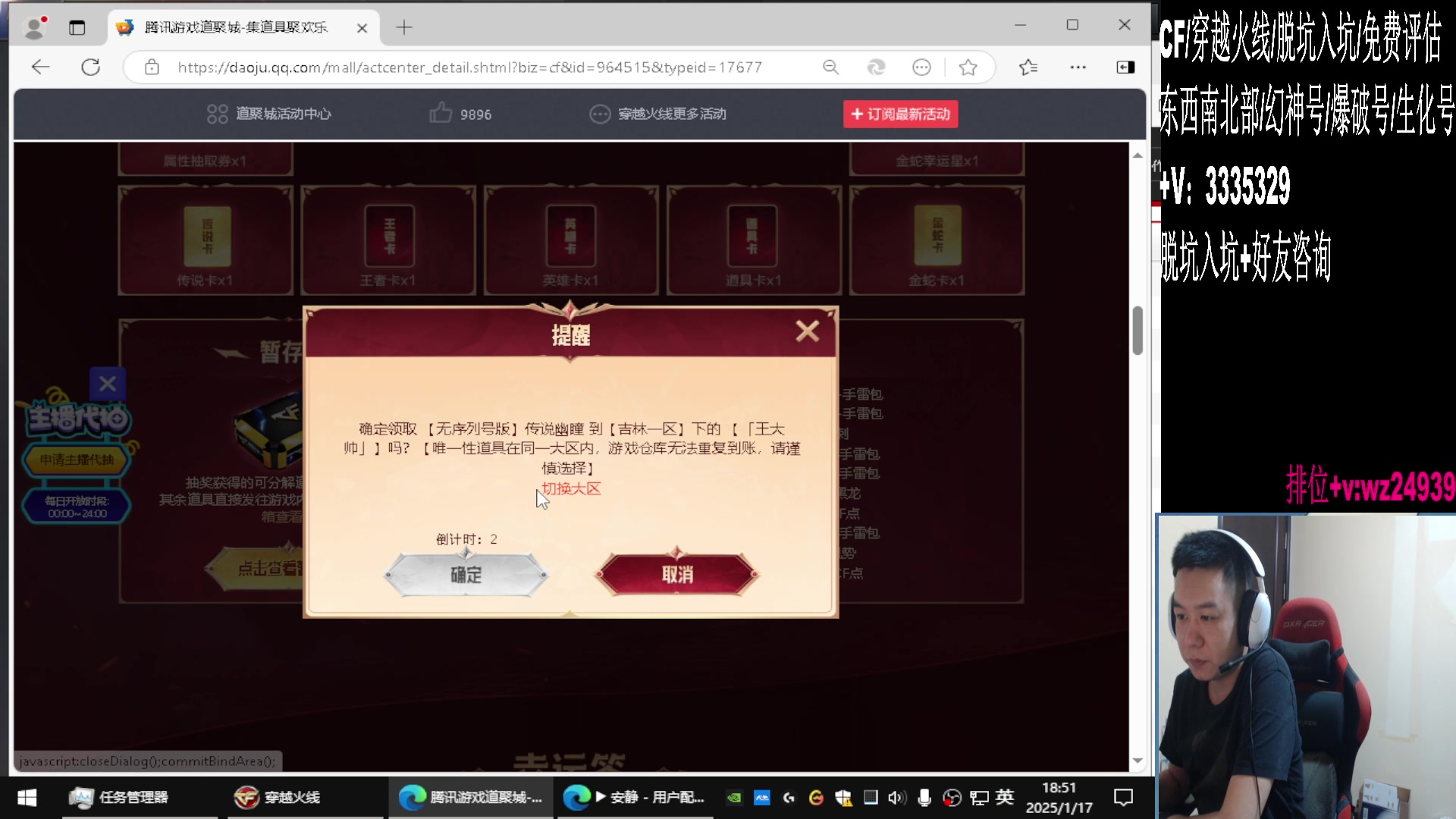Image resolution: width=1456 pixels, height=819 pixels.
Task: Open the browser extension icon next to zoom
Action: click(876, 67)
